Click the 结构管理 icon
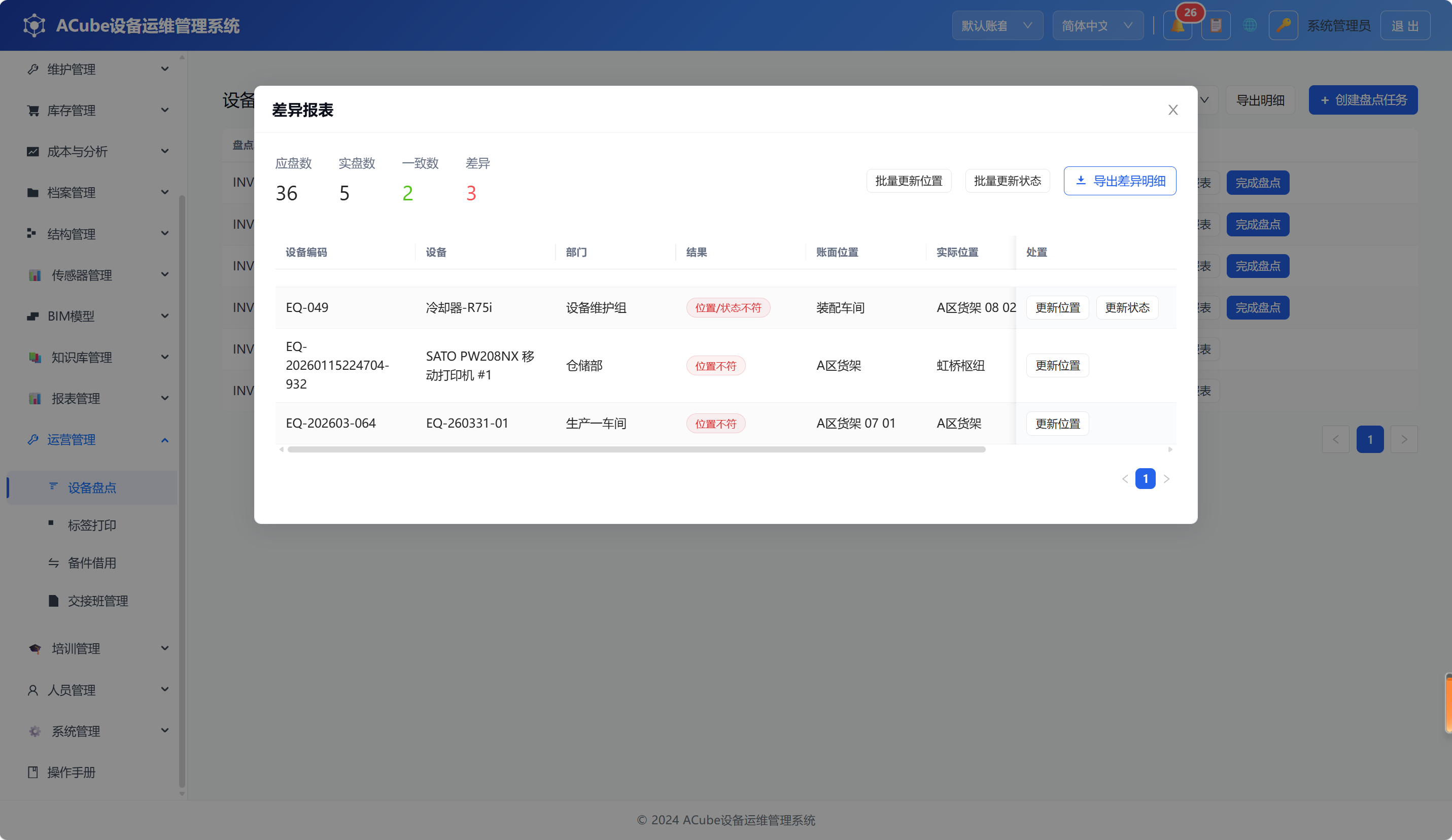Viewport: 1452px width, 840px height. [x=31, y=233]
